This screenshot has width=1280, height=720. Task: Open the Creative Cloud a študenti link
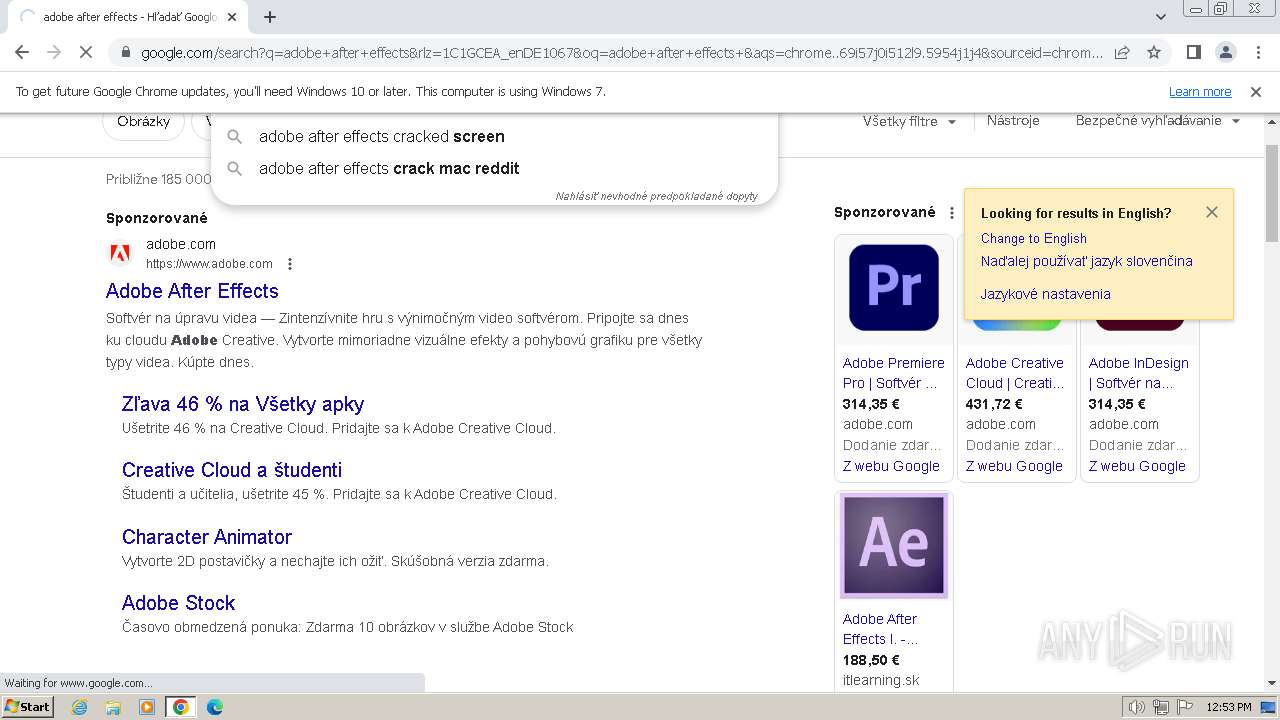[x=232, y=470]
